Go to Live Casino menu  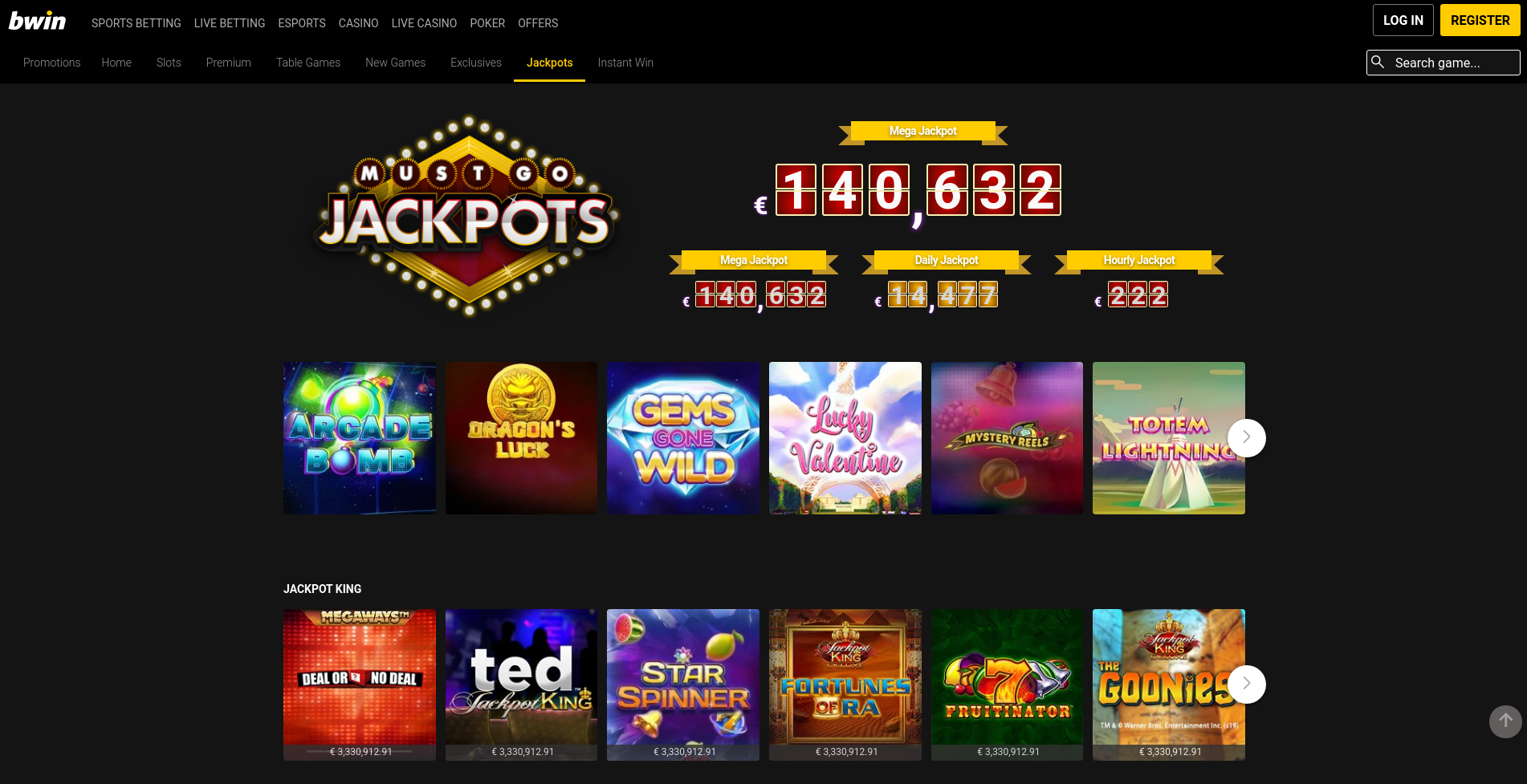click(424, 23)
